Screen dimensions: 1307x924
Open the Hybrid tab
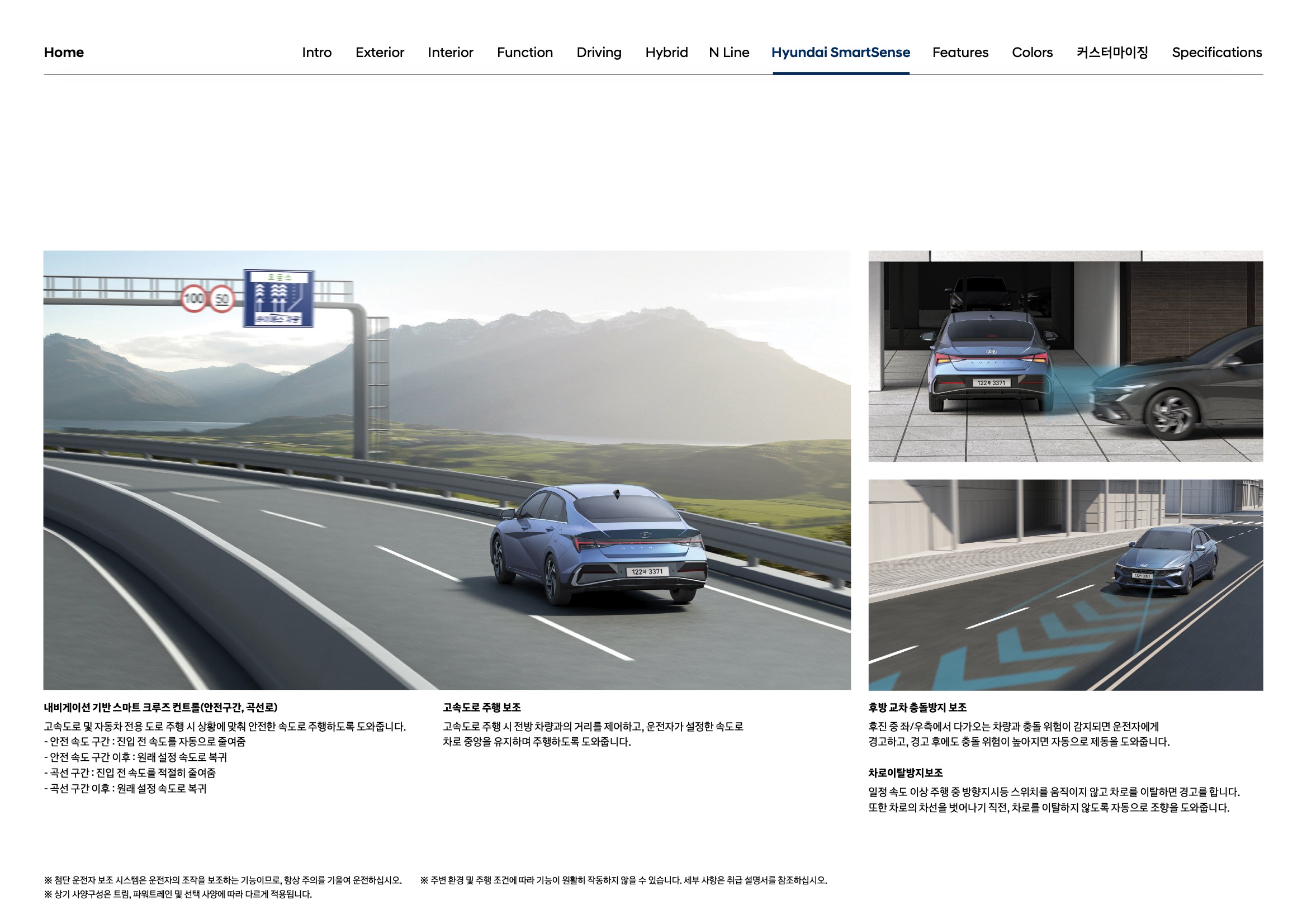point(666,53)
